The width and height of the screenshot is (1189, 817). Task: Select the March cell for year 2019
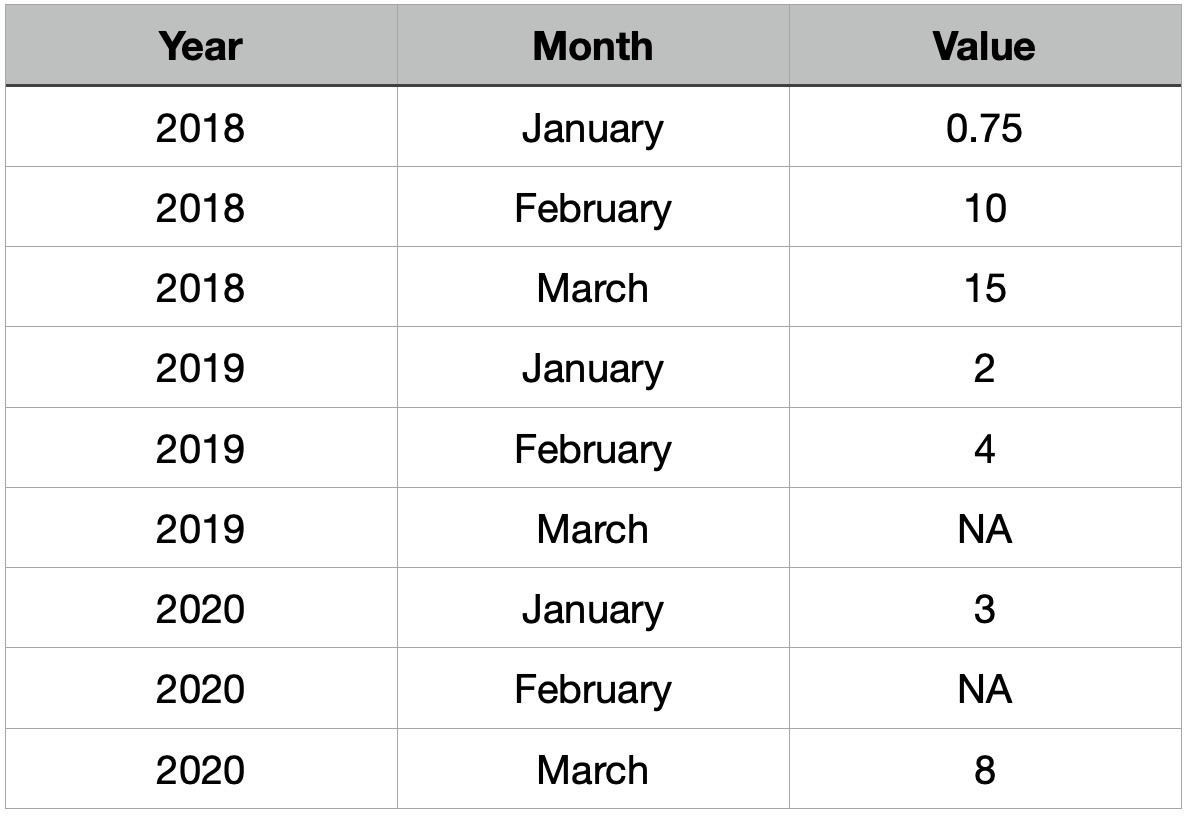(592, 529)
